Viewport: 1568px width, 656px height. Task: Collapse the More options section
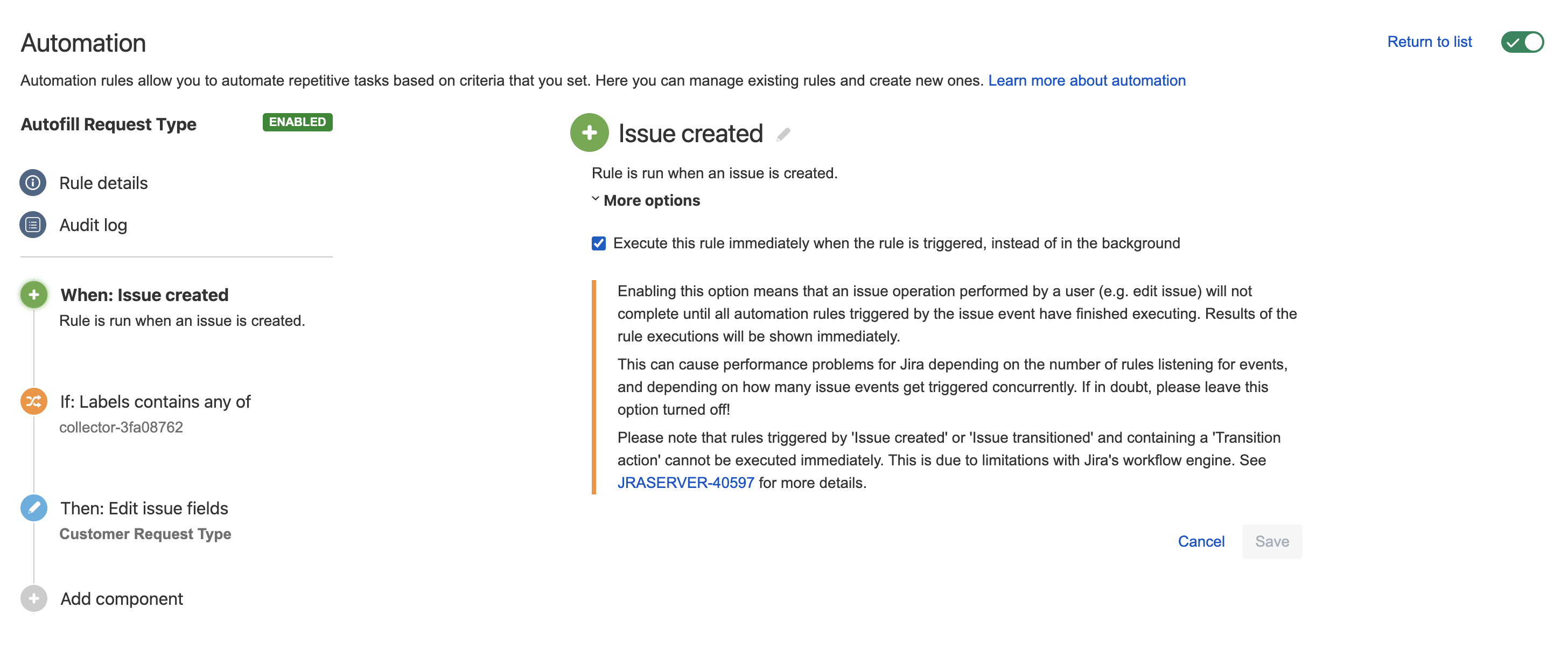point(652,200)
